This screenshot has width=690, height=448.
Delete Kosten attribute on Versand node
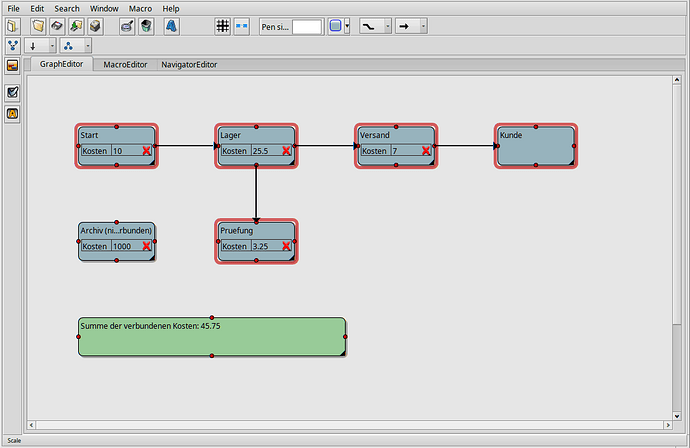tap(426, 151)
